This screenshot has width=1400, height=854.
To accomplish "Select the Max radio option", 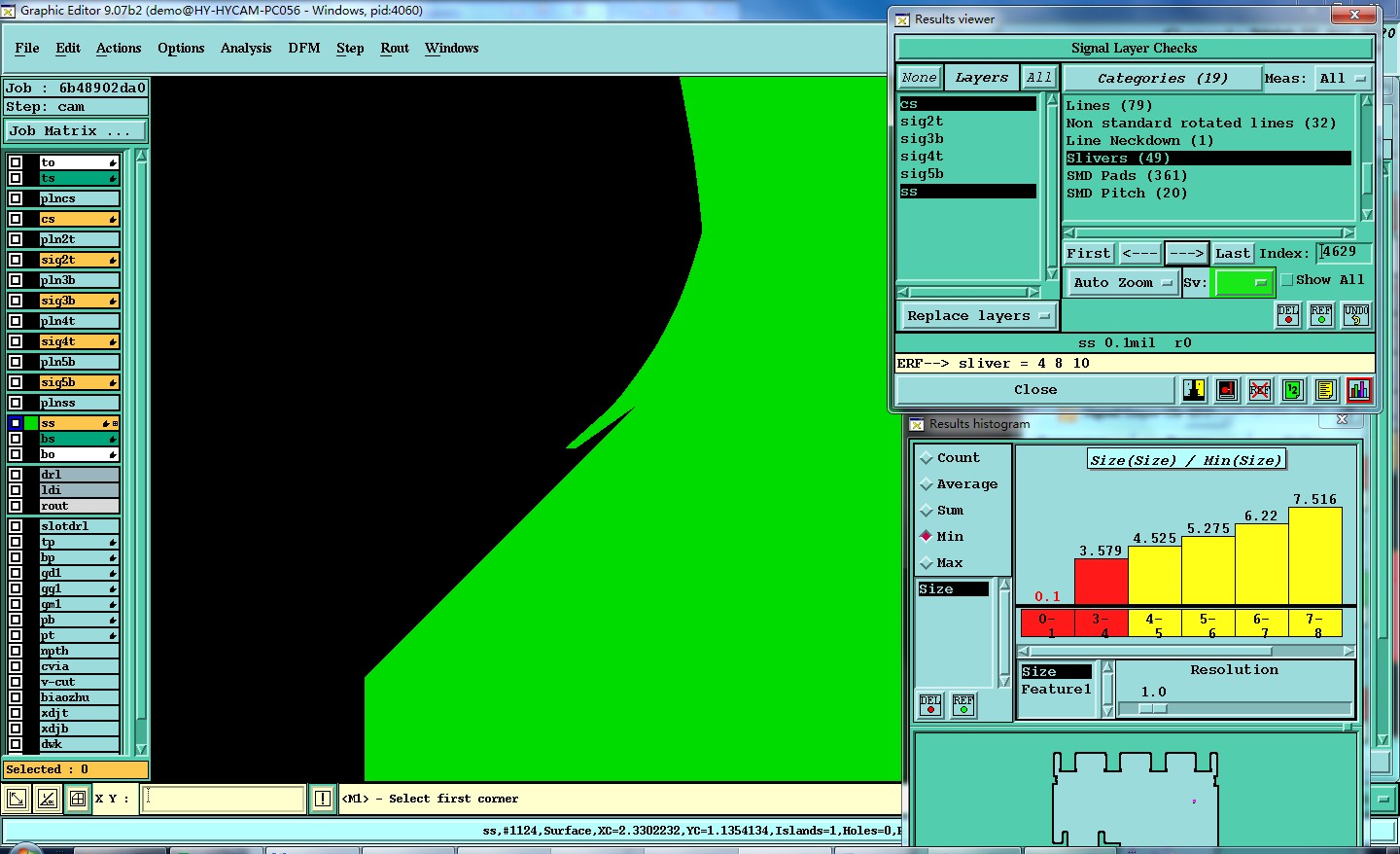I will tap(927, 563).
